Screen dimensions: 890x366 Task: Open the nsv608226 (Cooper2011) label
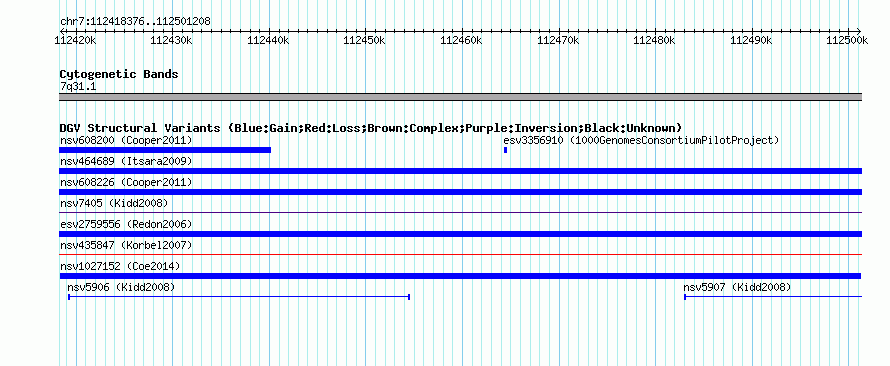click(x=126, y=182)
